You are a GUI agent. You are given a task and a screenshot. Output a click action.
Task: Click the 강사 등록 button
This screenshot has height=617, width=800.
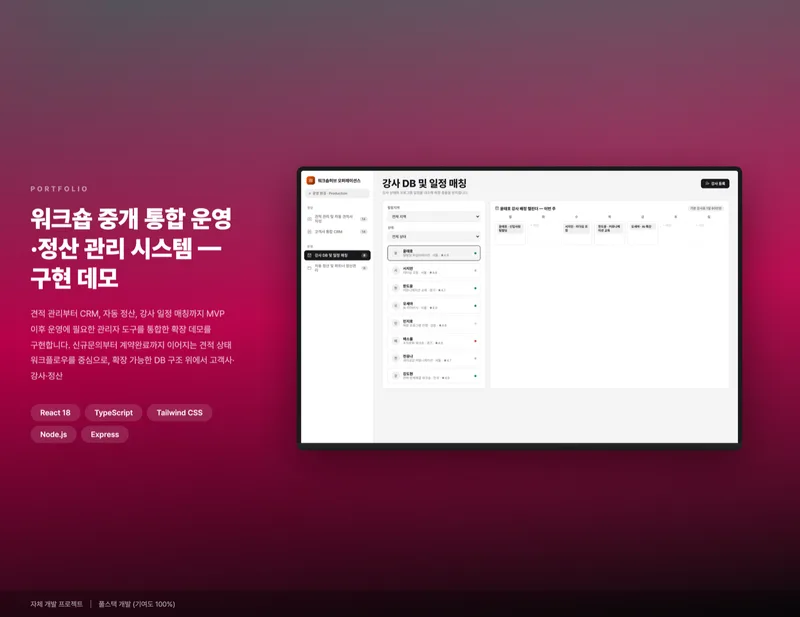pyautogui.click(x=715, y=183)
